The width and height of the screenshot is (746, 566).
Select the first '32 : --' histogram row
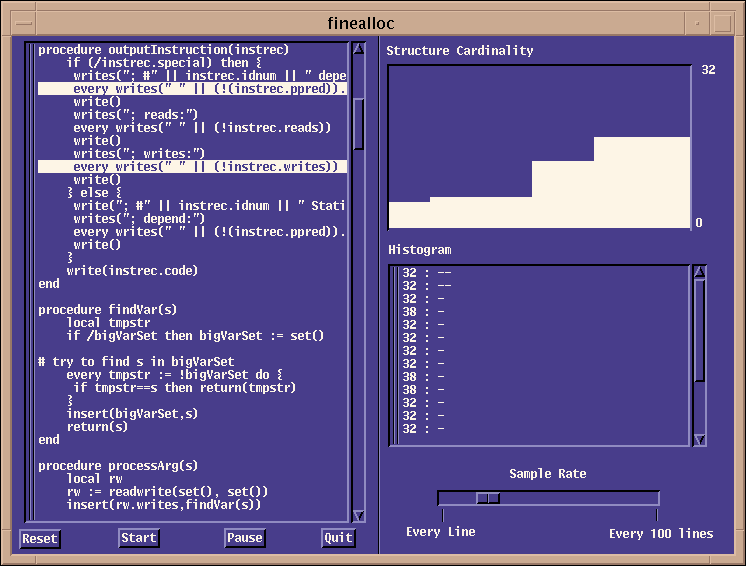click(x=426, y=272)
